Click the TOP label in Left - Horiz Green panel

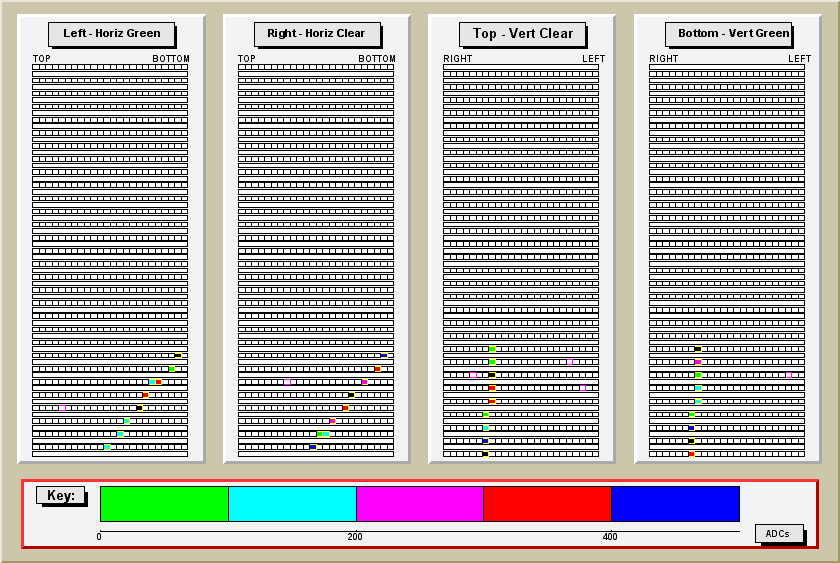(x=42, y=58)
